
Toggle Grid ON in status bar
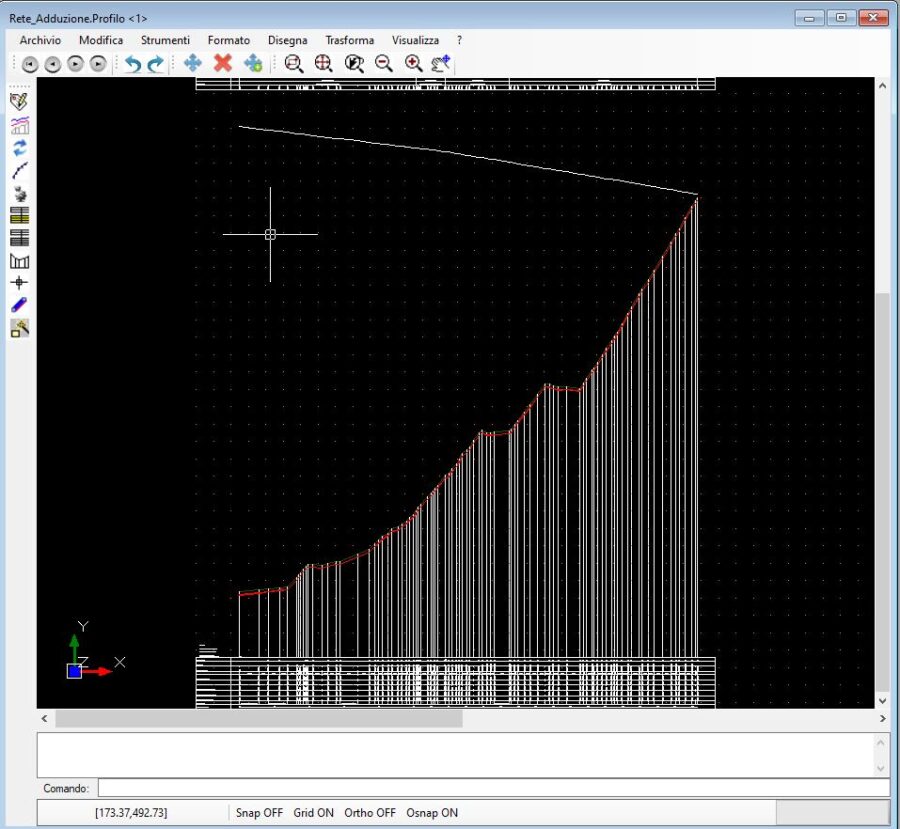point(313,813)
